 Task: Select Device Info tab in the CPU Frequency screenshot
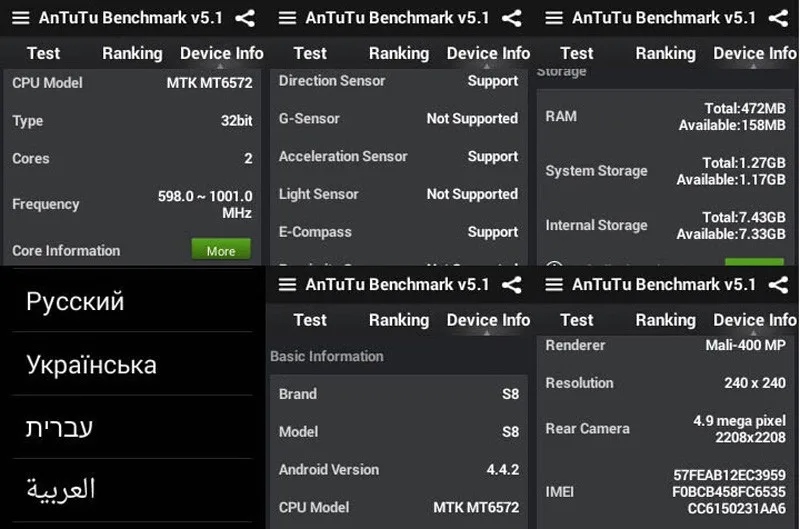221,53
